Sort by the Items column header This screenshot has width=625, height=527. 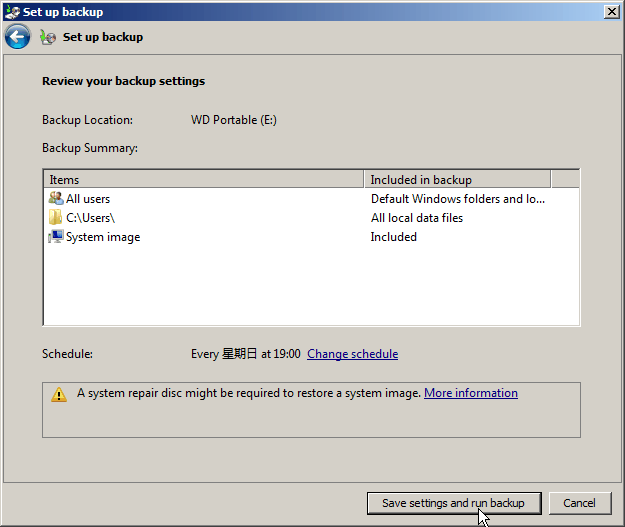tap(204, 180)
